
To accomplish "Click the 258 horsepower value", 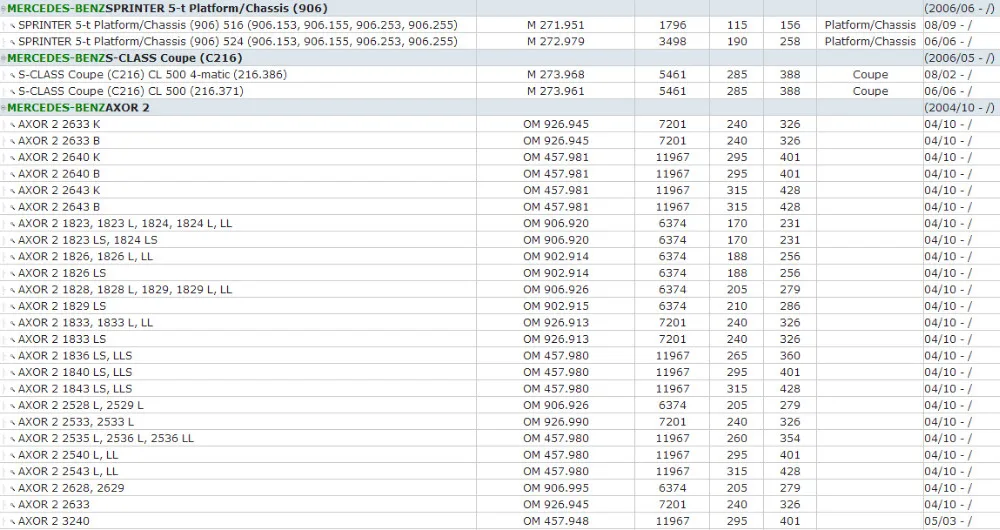I will point(790,41).
